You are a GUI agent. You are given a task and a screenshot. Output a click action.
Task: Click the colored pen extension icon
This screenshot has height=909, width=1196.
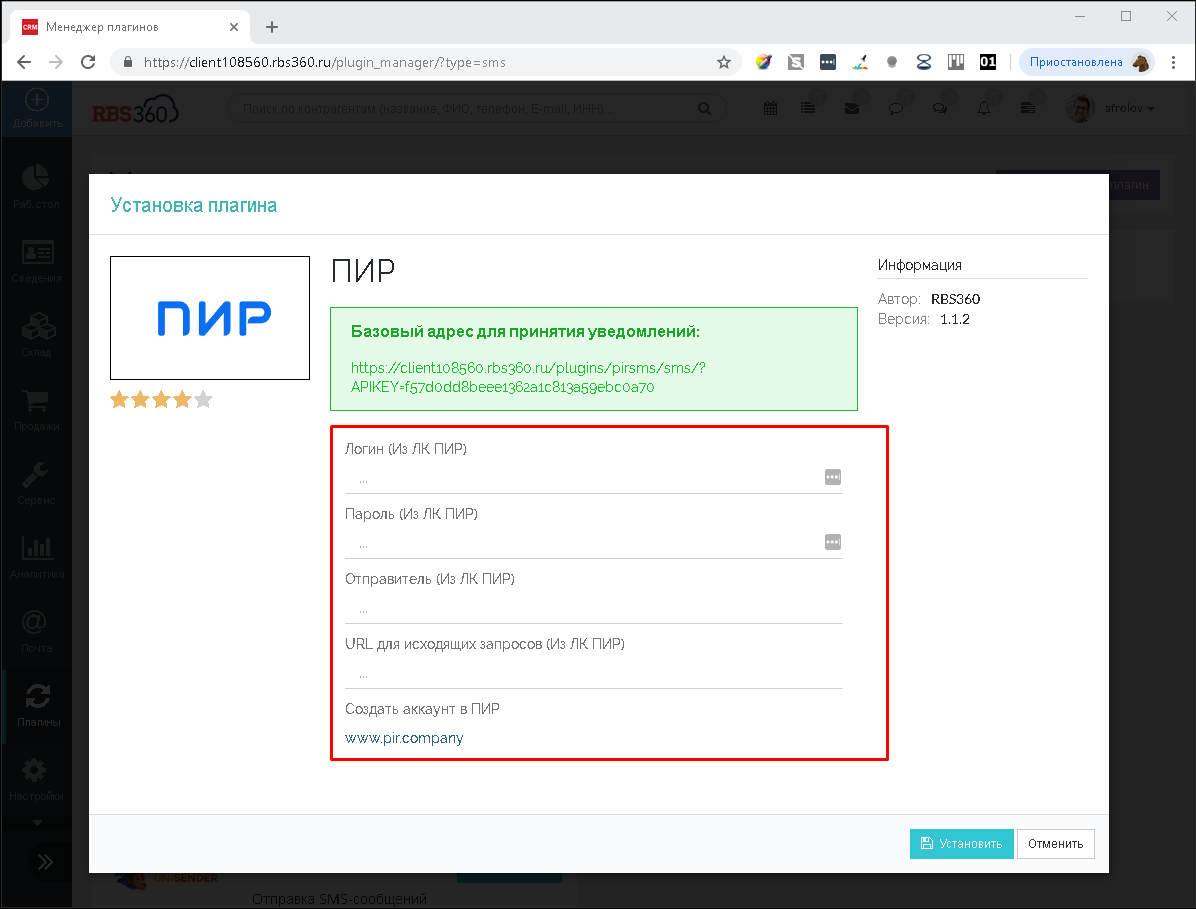click(860, 63)
